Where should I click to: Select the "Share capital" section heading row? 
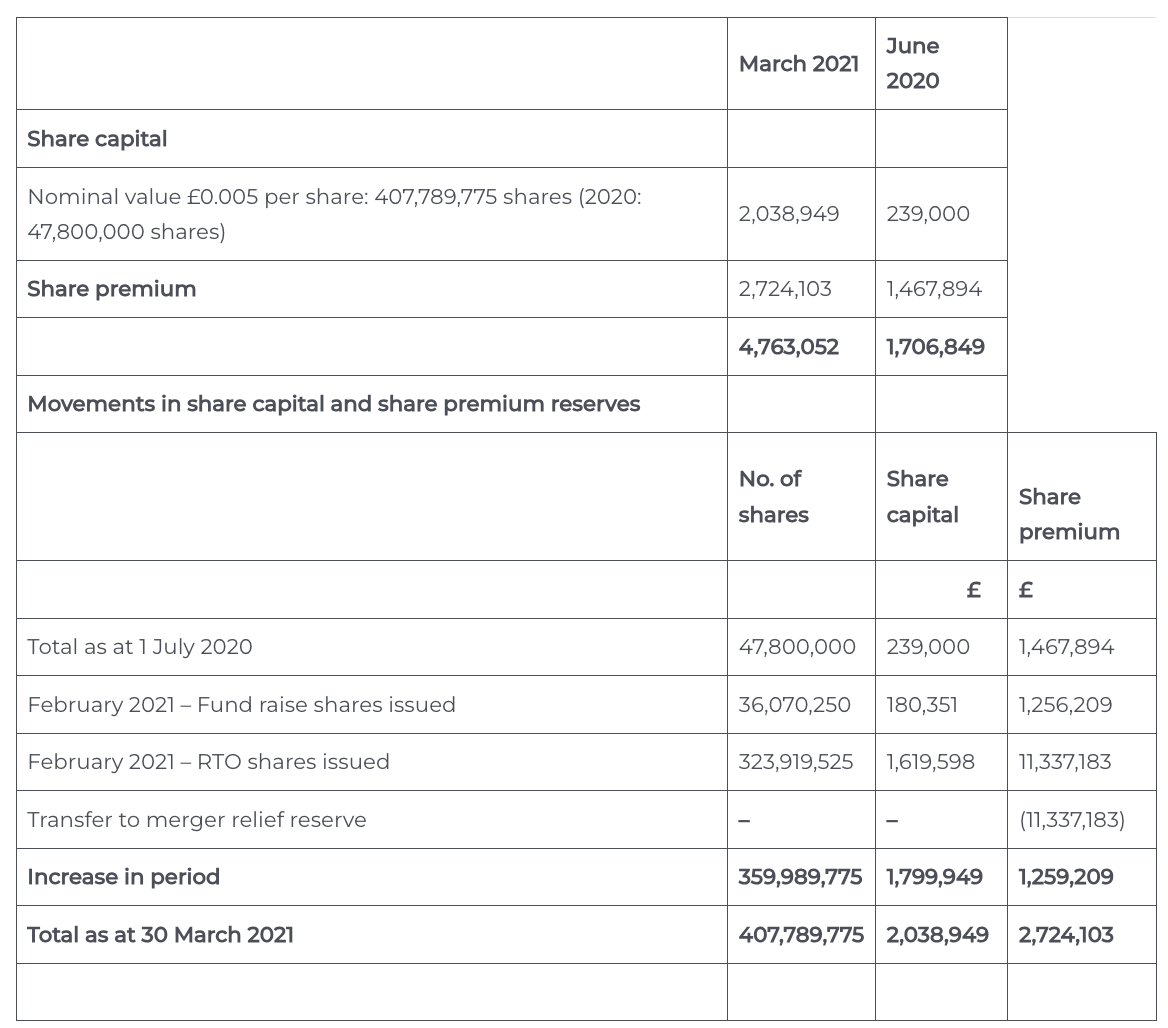click(x=97, y=139)
